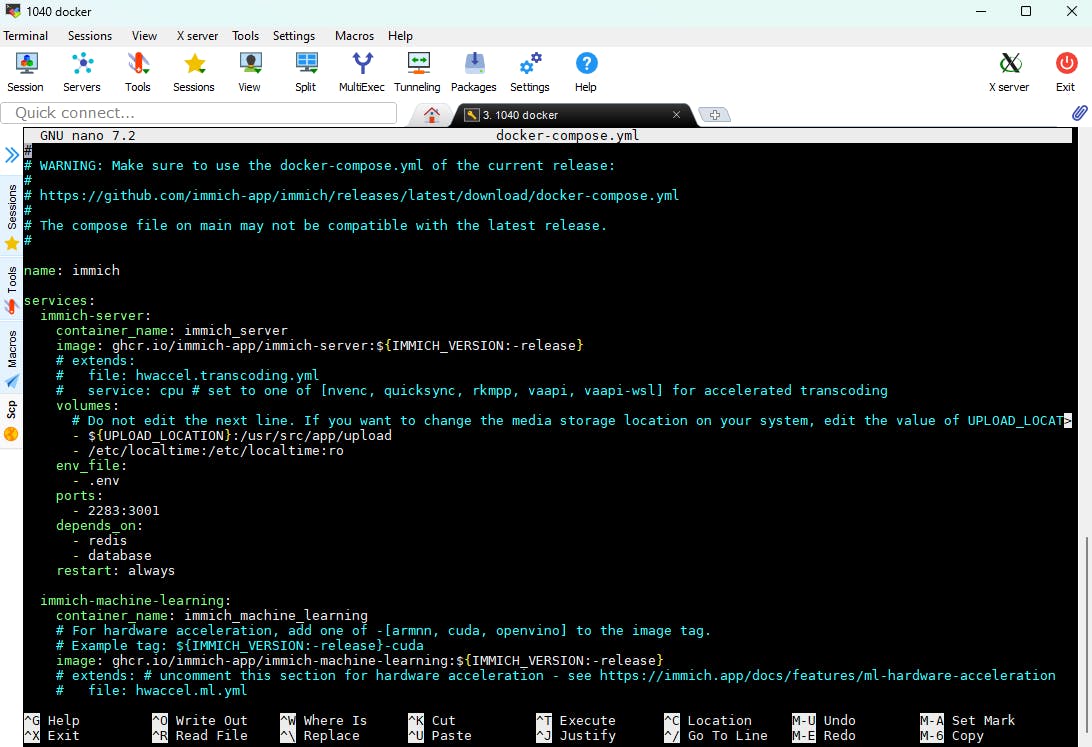Focus the Quick connect input field
Image resolution: width=1092 pixels, height=747 pixels.
[199, 113]
